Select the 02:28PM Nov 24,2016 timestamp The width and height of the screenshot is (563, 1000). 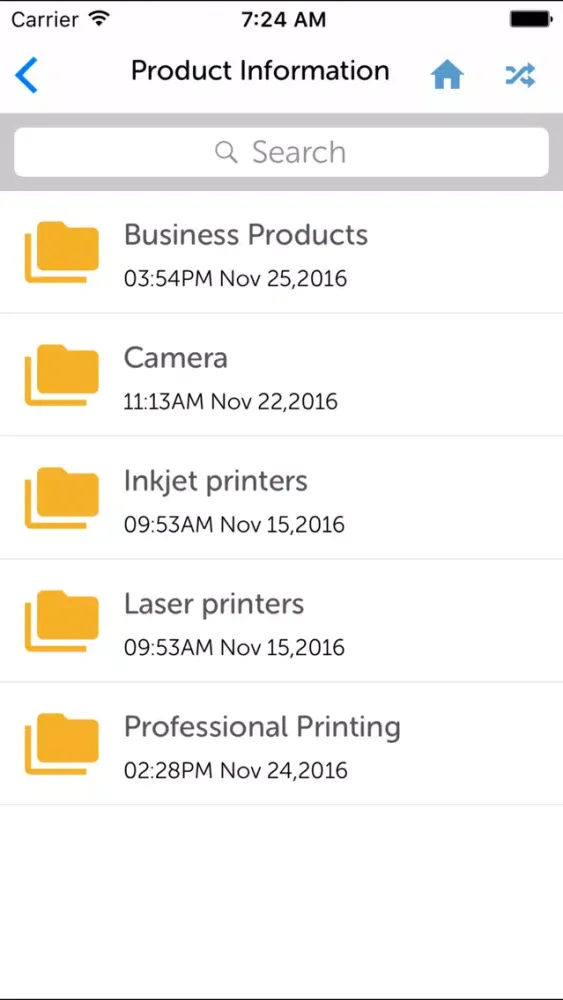(235, 770)
